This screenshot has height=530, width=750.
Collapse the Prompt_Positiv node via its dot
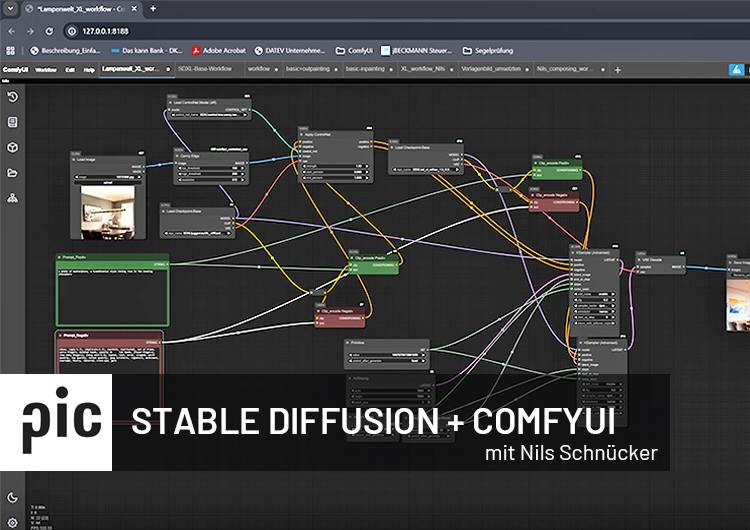[x=61, y=259]
